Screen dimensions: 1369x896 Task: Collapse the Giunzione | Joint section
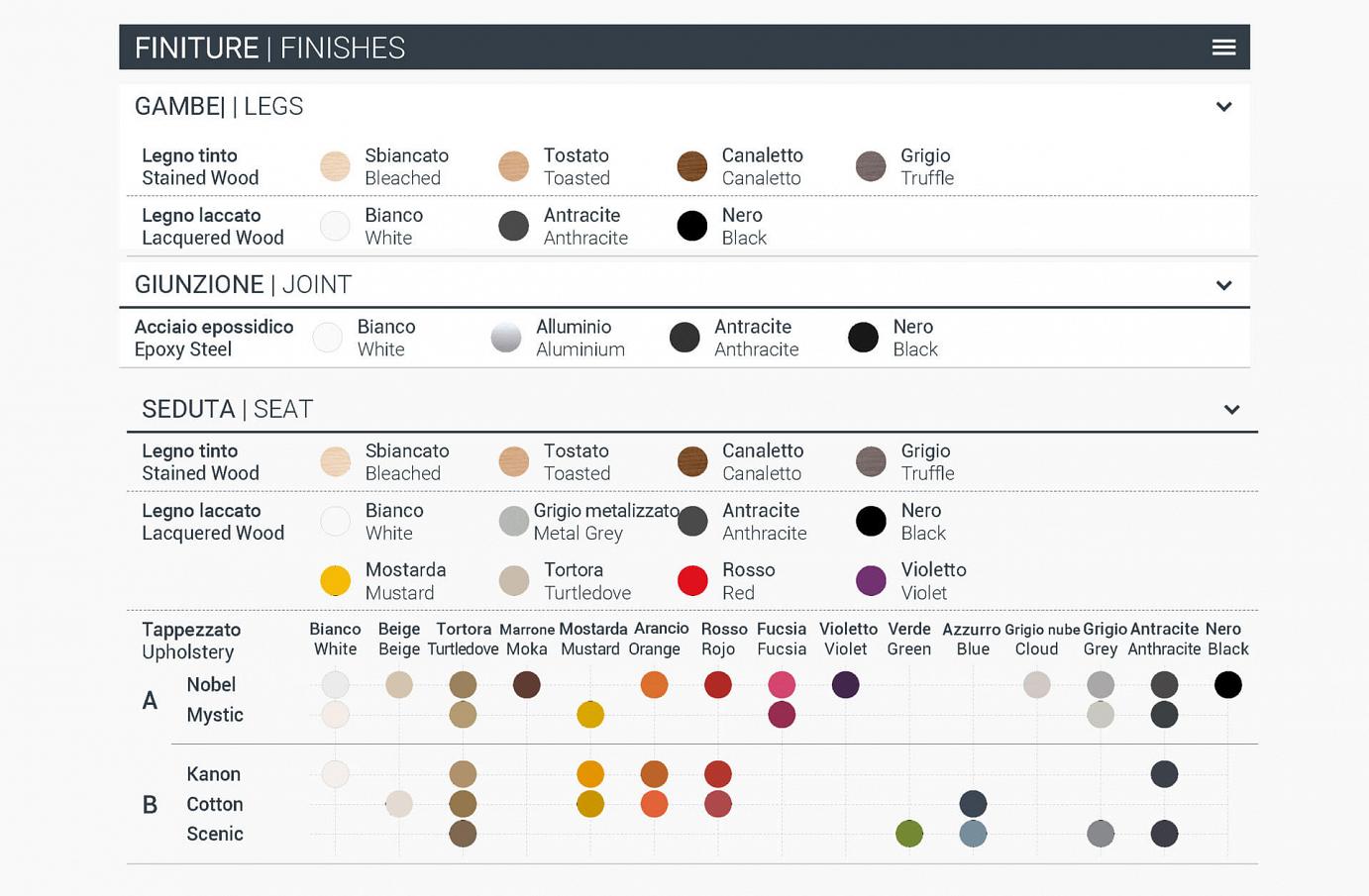coord(1223,285)
